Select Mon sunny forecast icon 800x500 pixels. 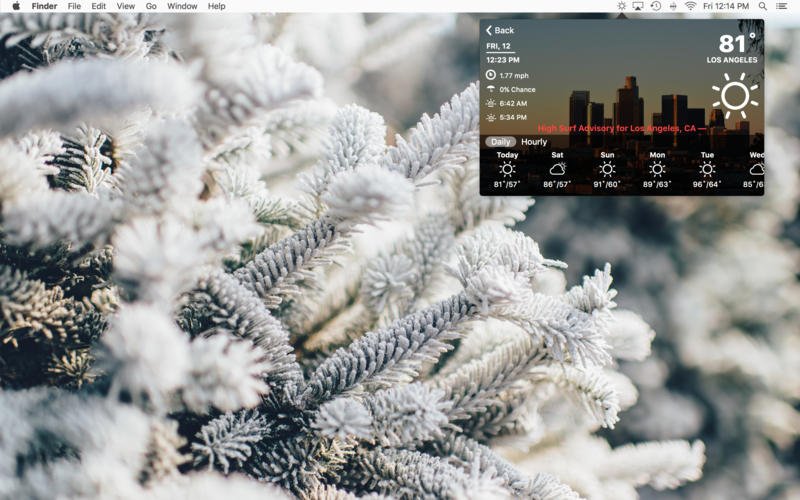(657, 169)
